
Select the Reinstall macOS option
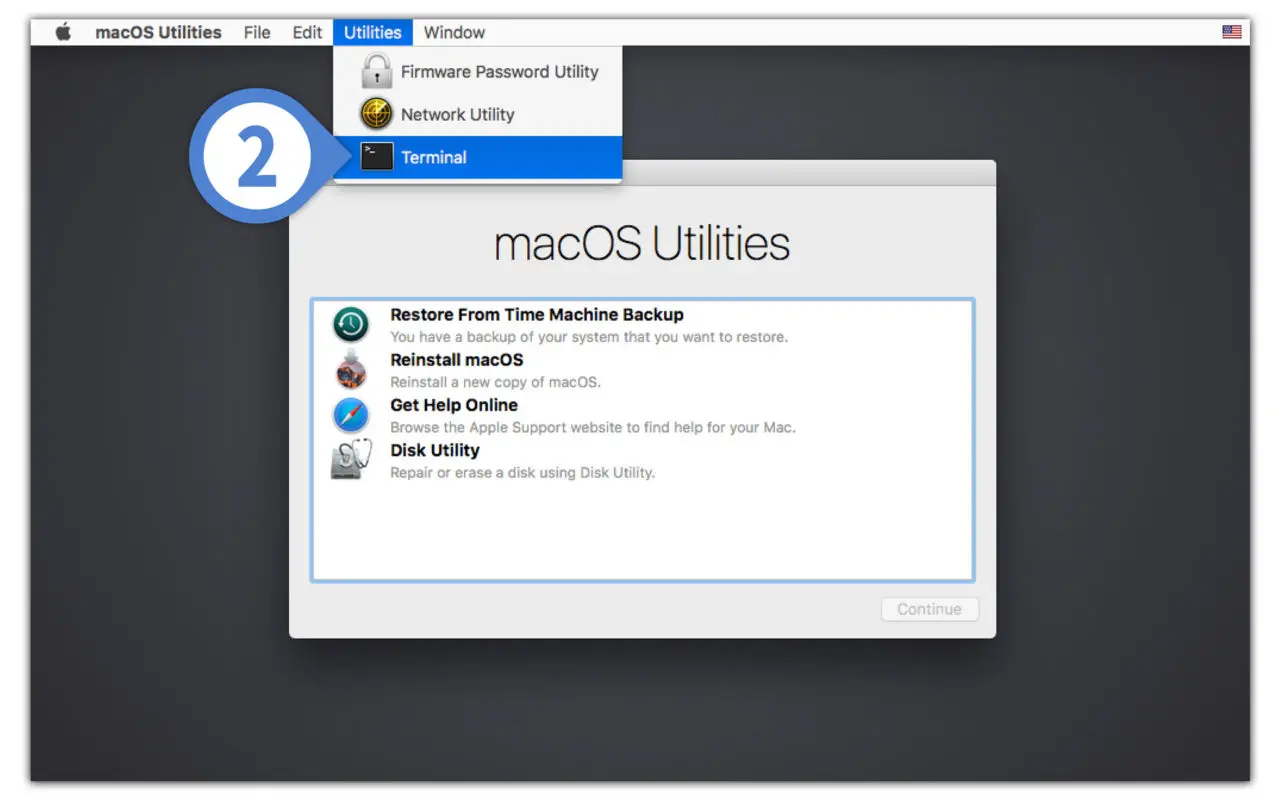[456, 359]
